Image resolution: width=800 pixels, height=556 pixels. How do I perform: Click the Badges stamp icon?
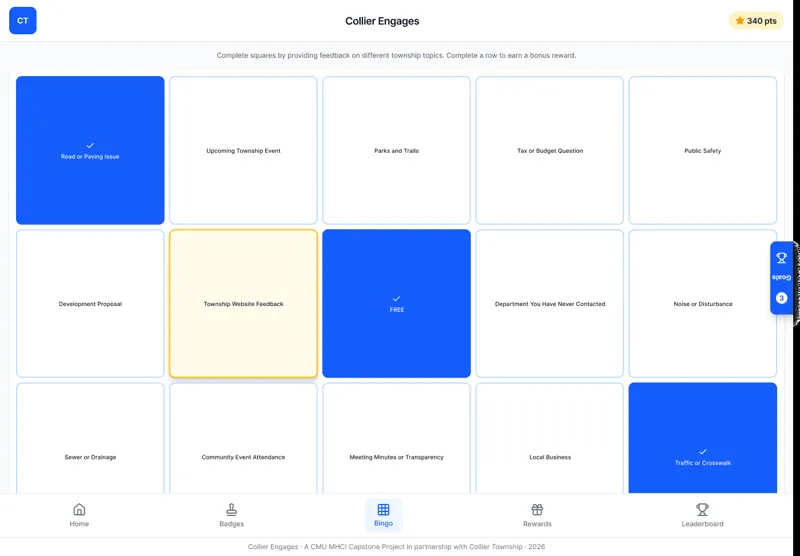coord(232,509)
